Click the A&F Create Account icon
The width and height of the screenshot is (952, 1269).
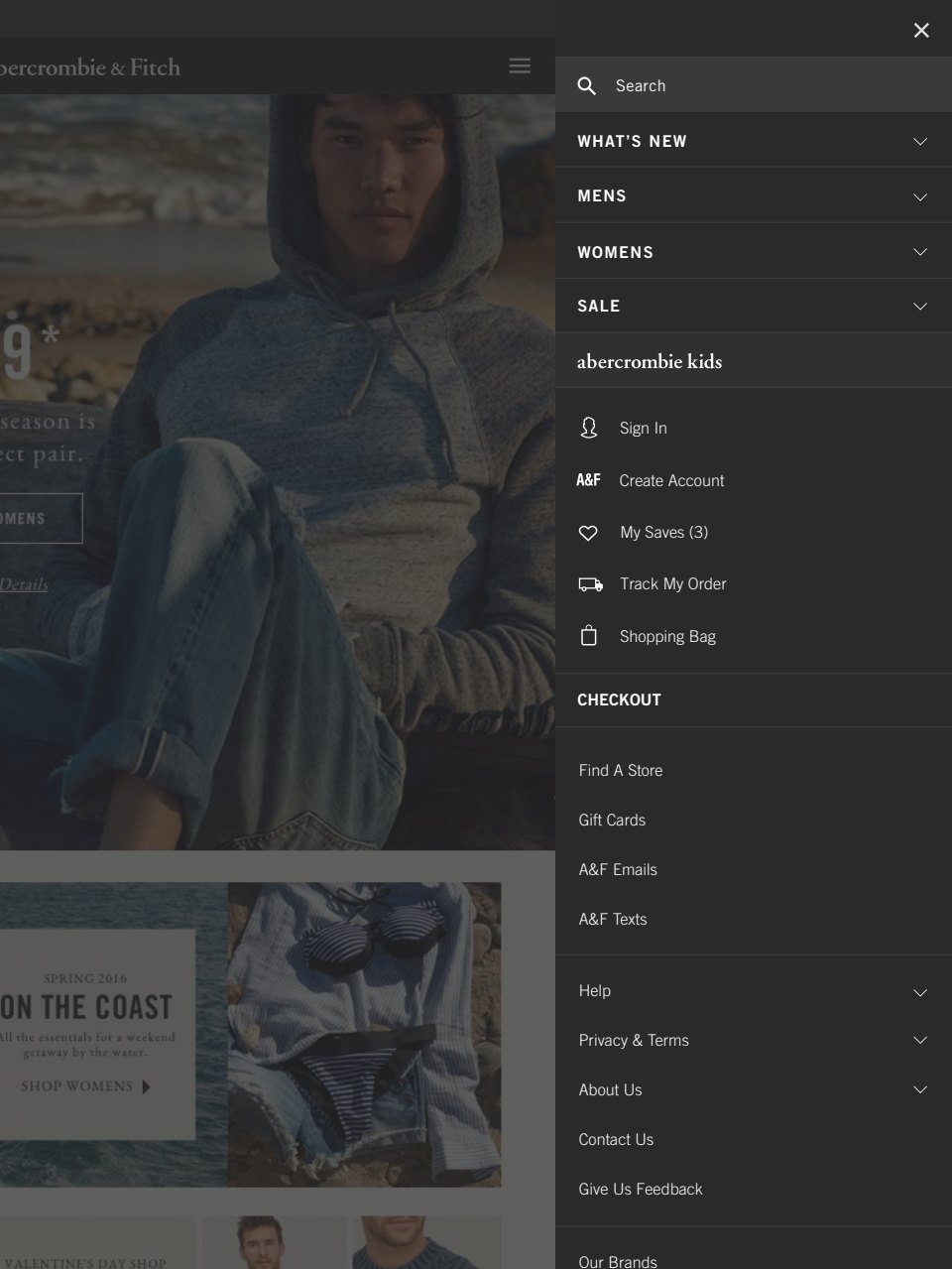tap(589, 480)
